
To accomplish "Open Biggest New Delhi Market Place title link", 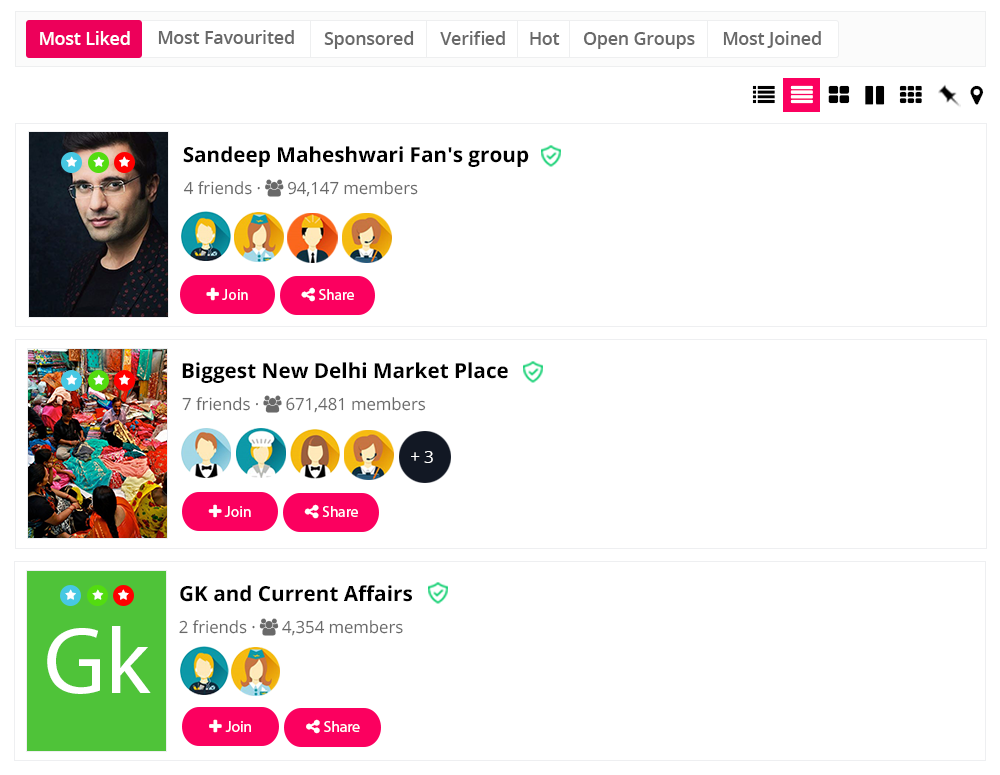I will coord(345,371).
